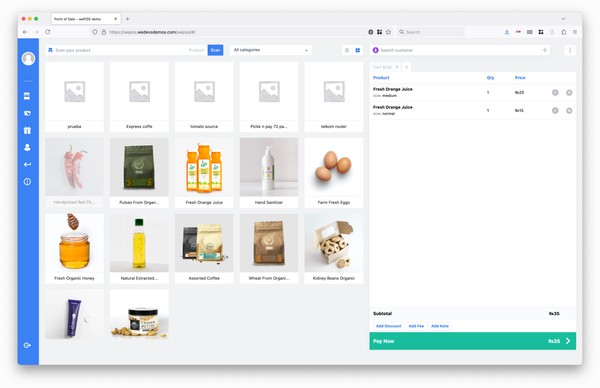Click the Qty column header
Viewport: 600px width, 388px height.
[490, 78]
